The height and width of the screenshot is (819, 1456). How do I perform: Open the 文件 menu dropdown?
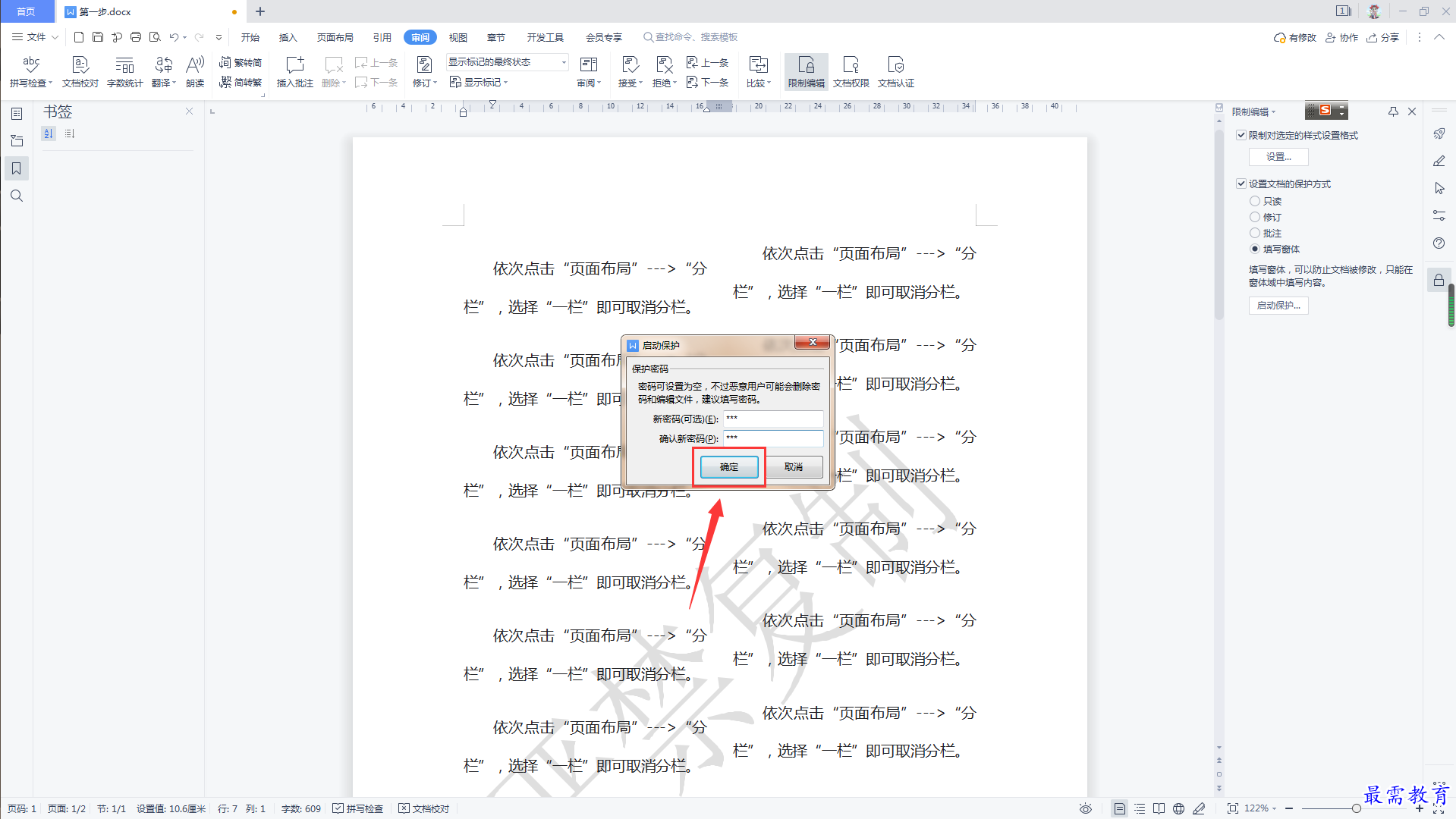point(35,37)
